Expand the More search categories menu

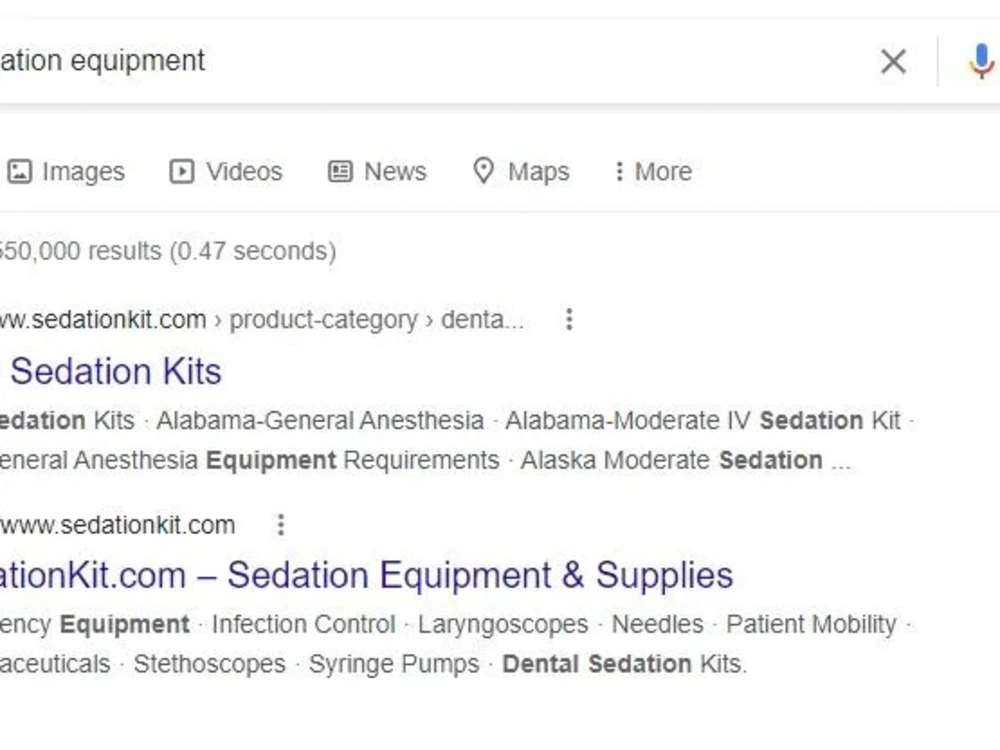(654, 172)
